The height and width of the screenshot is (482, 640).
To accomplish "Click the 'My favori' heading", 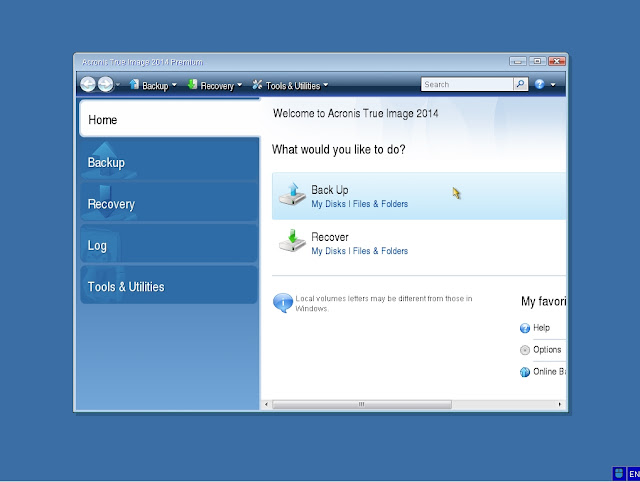I will pyautogui.click(x=543, y=301).
